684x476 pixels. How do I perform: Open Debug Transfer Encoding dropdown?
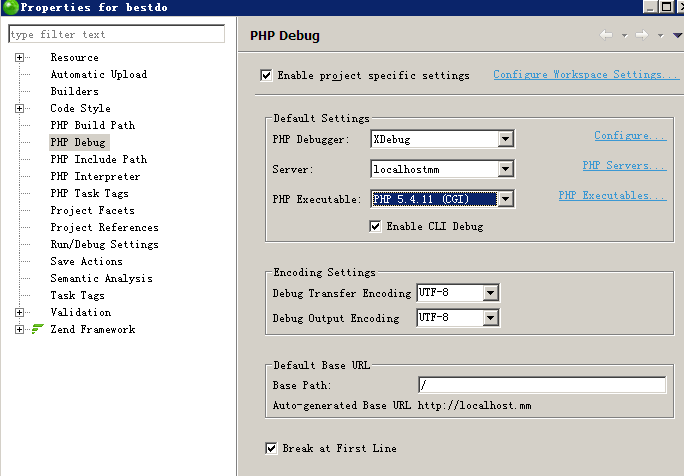coord(490,293)
